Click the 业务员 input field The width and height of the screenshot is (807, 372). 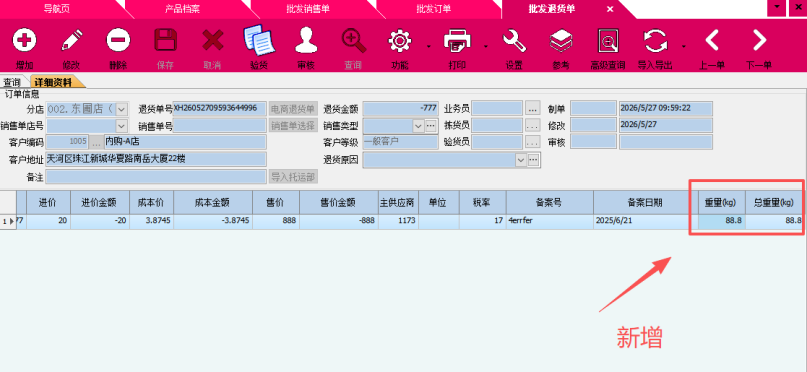pyautogui.click(x=498, y=109)
